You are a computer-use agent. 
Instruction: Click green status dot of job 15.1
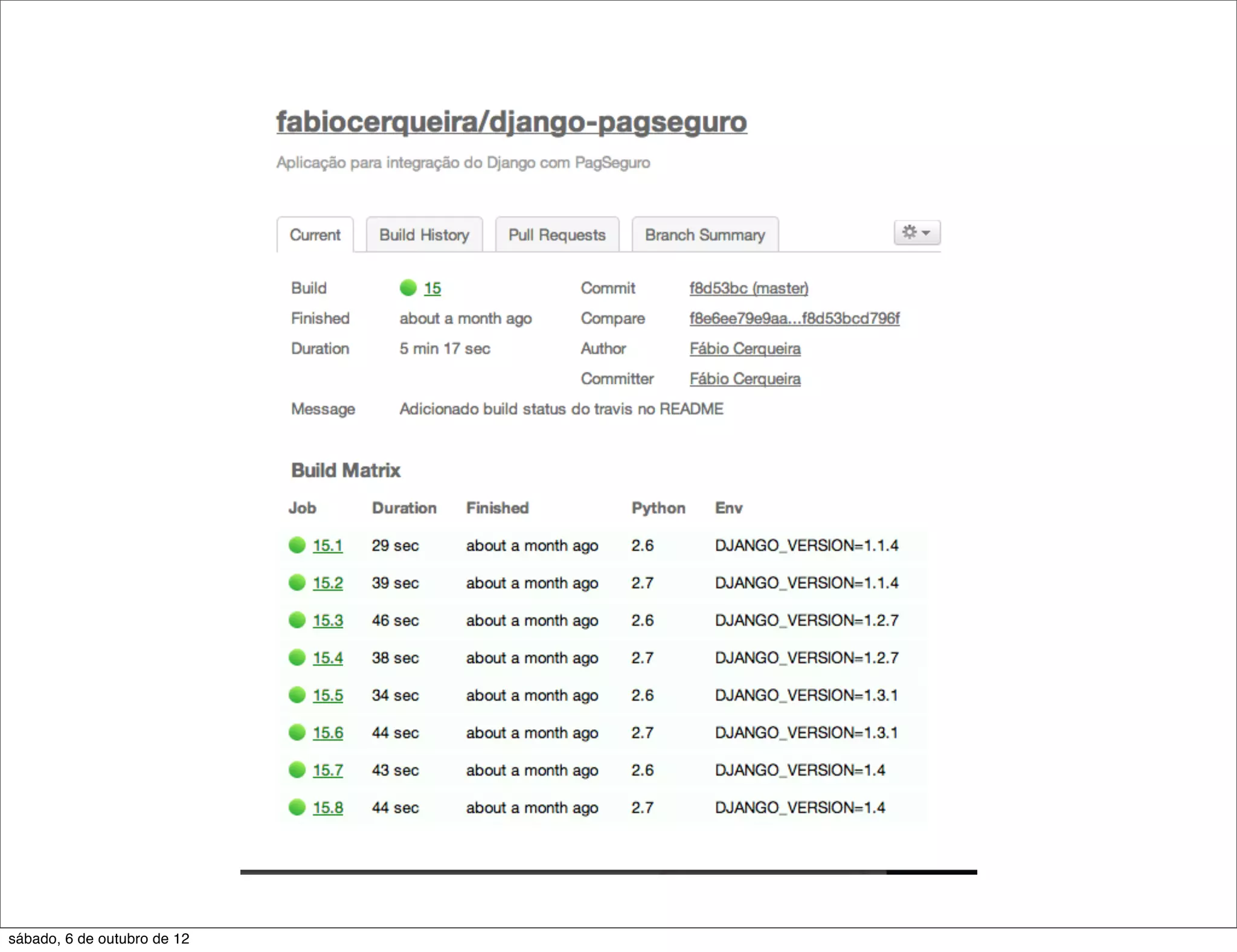click(x=297, y=545)
